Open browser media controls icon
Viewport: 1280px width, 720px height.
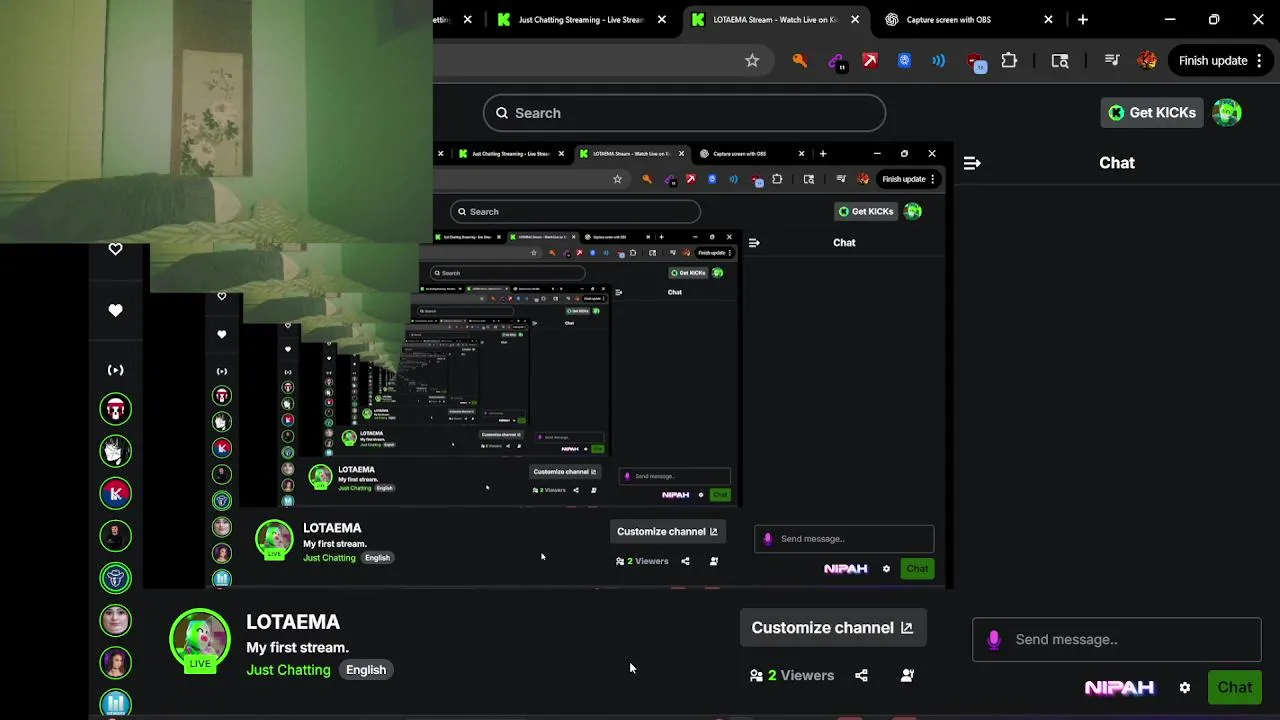[1112, 61]
